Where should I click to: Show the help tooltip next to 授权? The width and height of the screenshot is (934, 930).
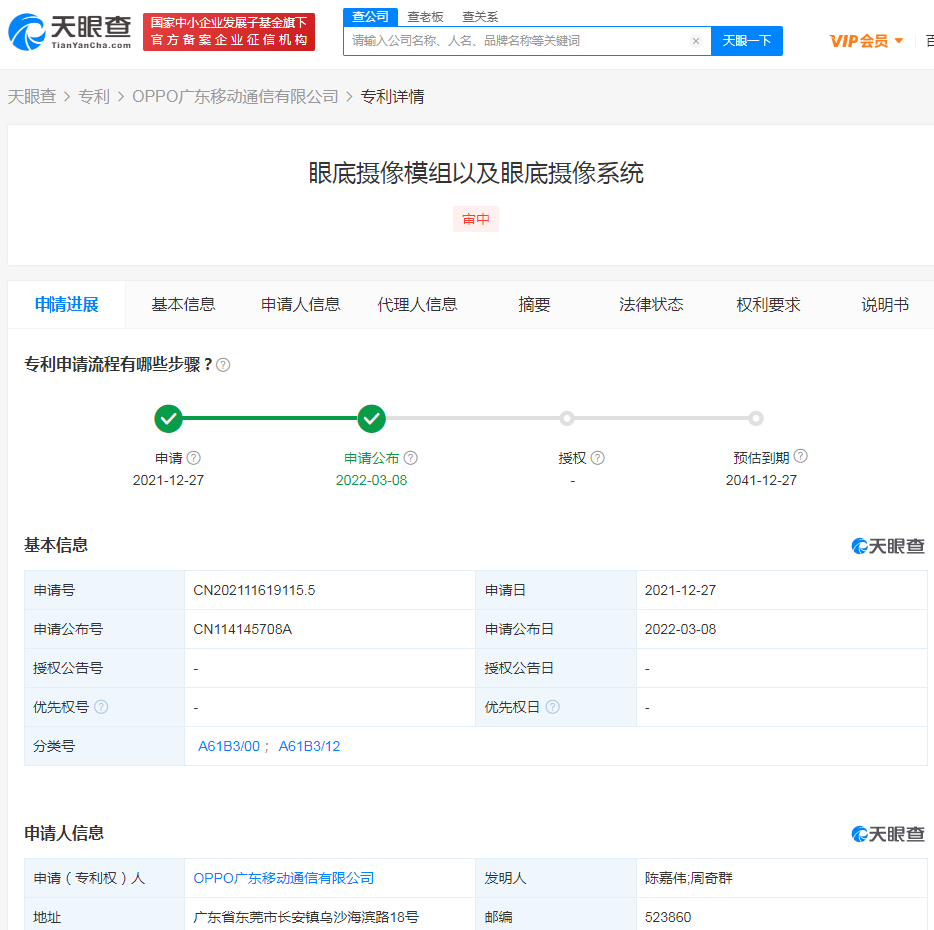[597, 458]
